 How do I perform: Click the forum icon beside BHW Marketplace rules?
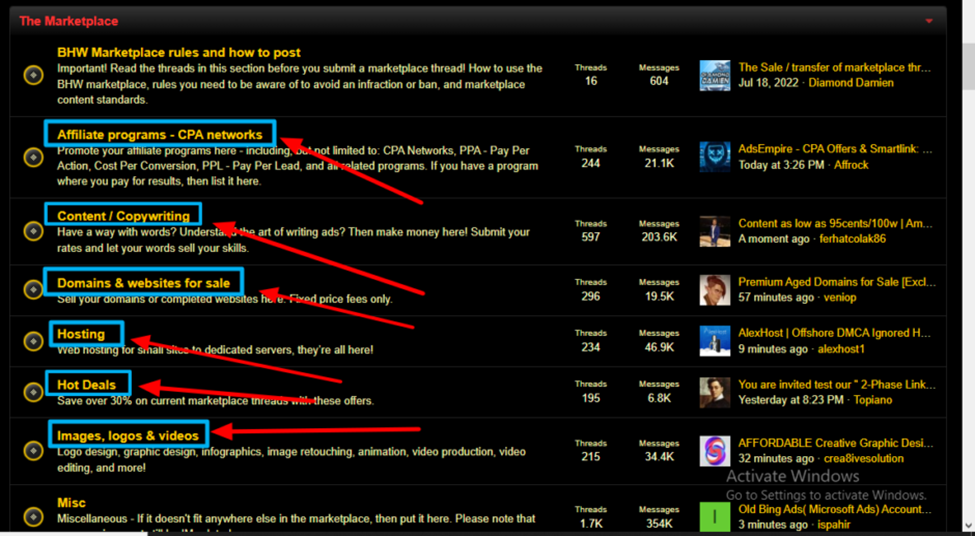tap(33, 76)
